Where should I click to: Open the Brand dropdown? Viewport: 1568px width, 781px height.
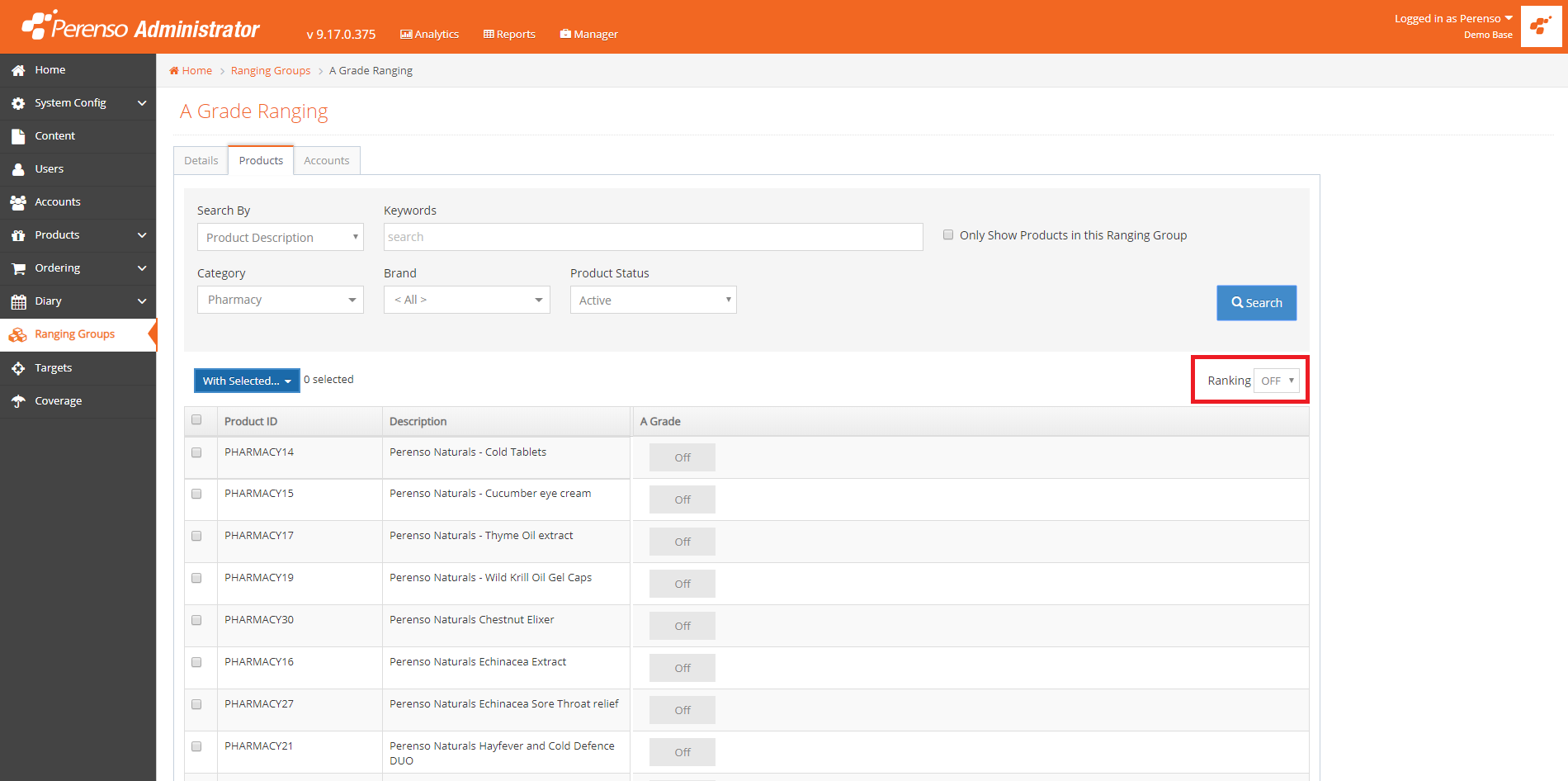coord(467,300)
